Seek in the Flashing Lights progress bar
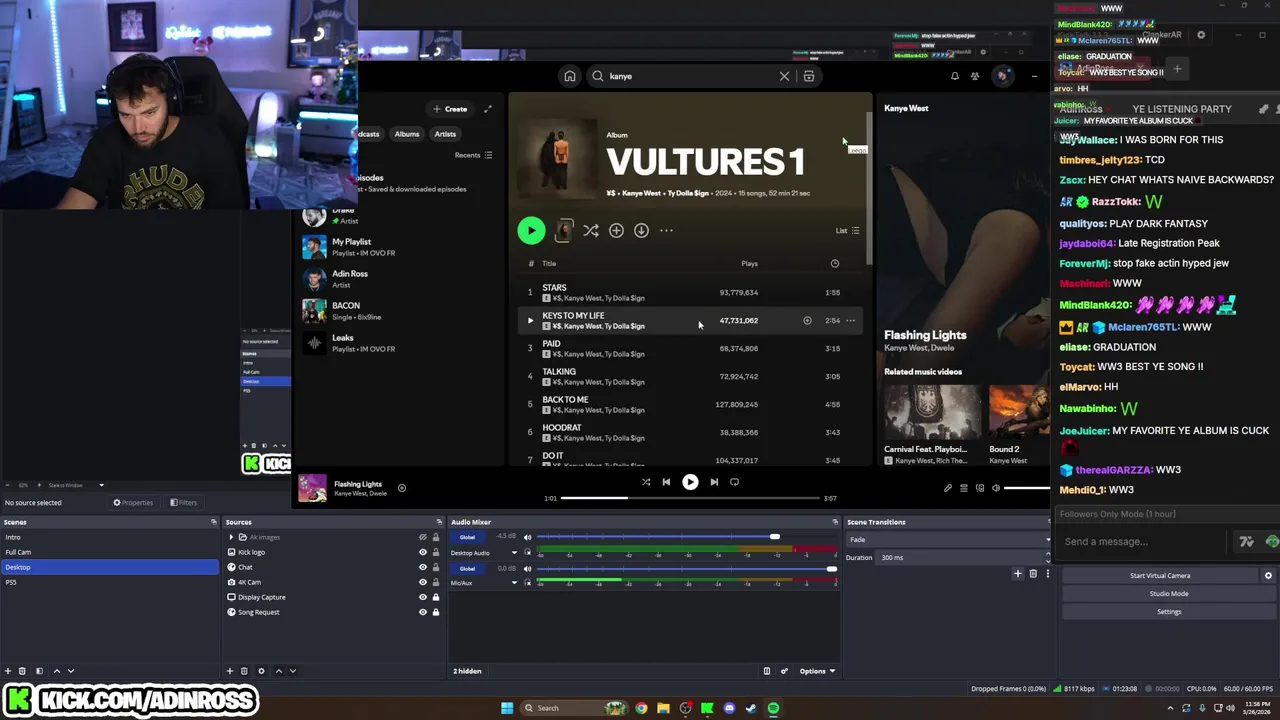Screen dimensions: 1280x720 coord(690,498)
